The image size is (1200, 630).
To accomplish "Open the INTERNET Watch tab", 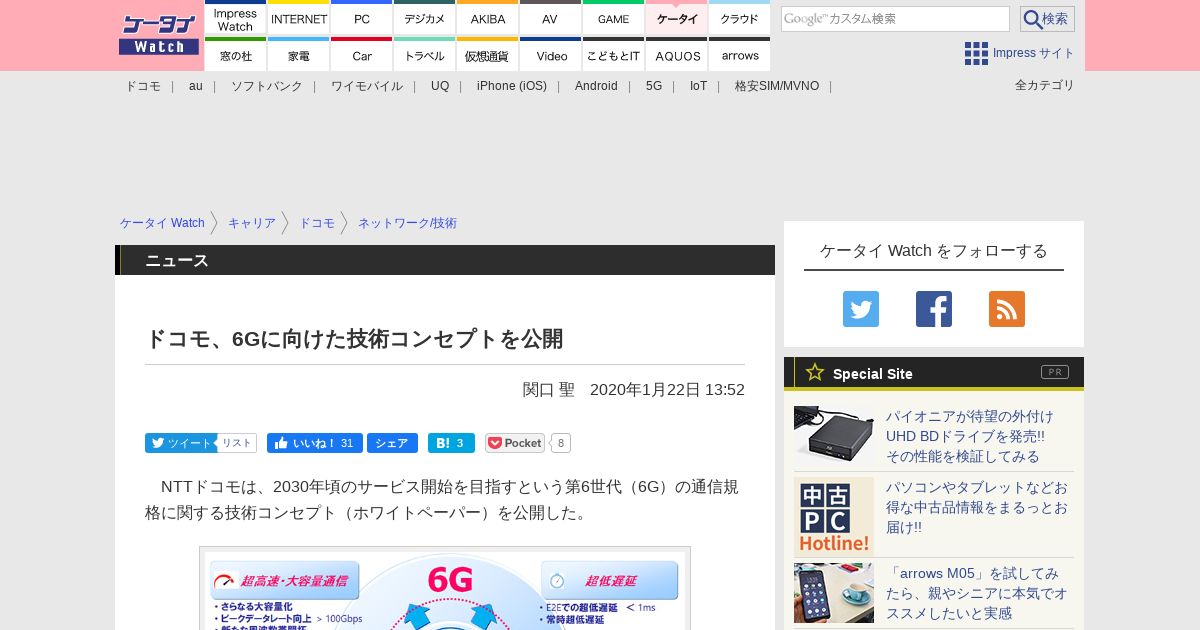I will [298, 19].
